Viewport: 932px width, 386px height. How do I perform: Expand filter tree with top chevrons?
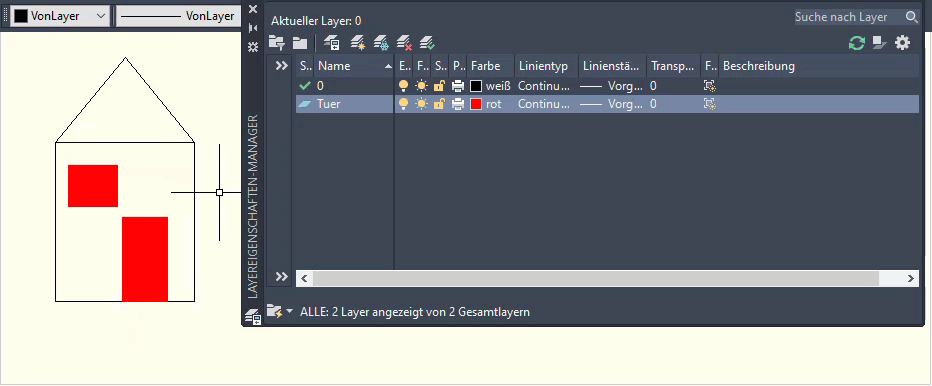pyautogui.click(x=282, y=65)
